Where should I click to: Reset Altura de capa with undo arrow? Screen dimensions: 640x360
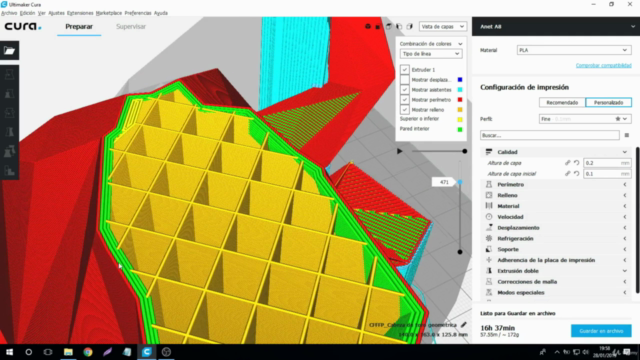pos(576,162)
